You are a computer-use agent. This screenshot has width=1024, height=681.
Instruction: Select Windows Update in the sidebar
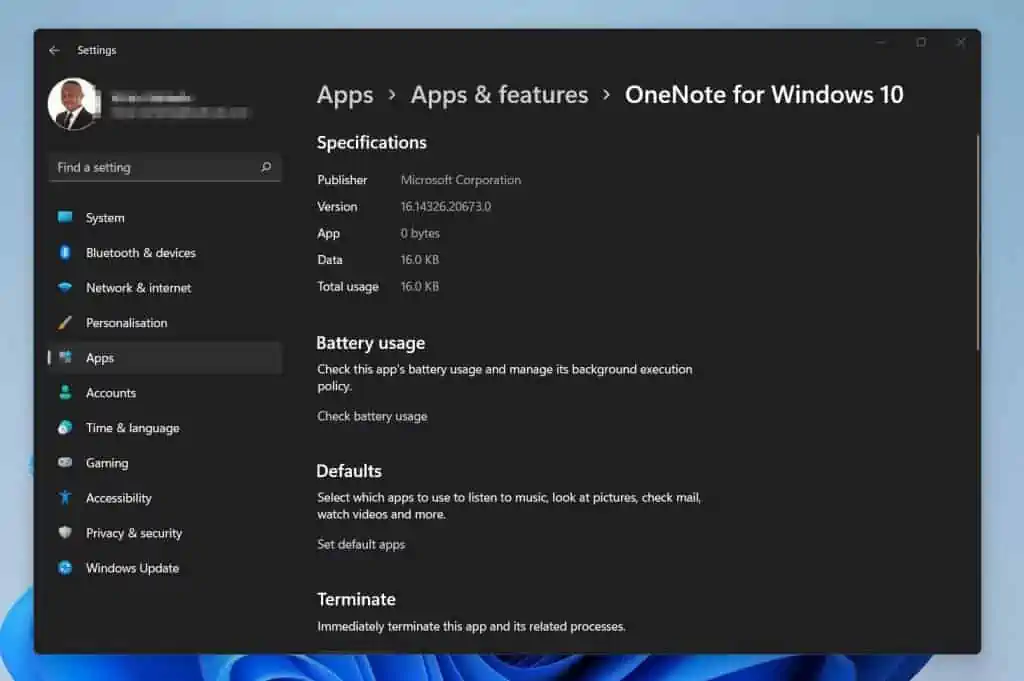click(x=131, y=567)
